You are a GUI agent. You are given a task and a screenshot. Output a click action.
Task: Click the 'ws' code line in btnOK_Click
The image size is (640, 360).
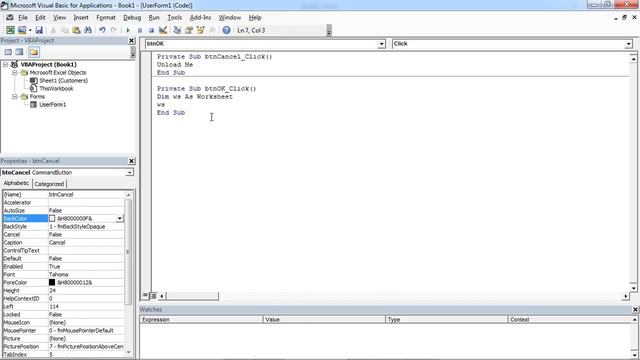pos(161,104)
